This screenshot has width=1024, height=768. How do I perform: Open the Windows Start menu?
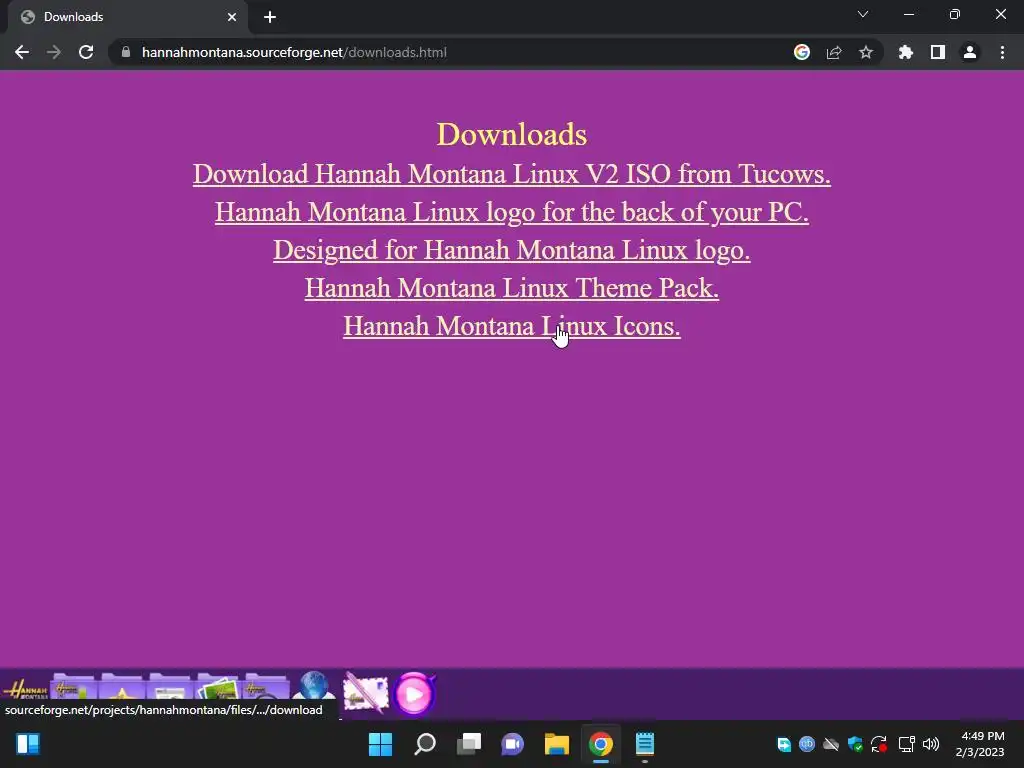[380, 744]
